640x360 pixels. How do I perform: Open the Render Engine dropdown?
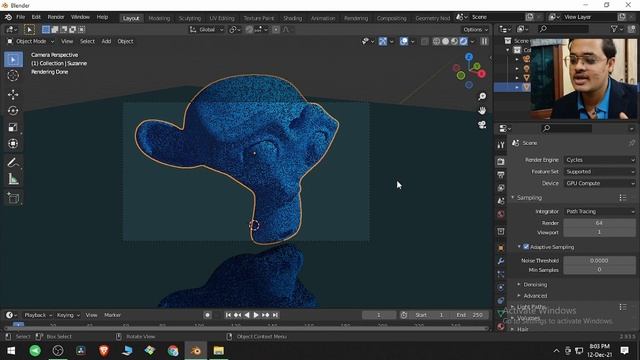599,160
